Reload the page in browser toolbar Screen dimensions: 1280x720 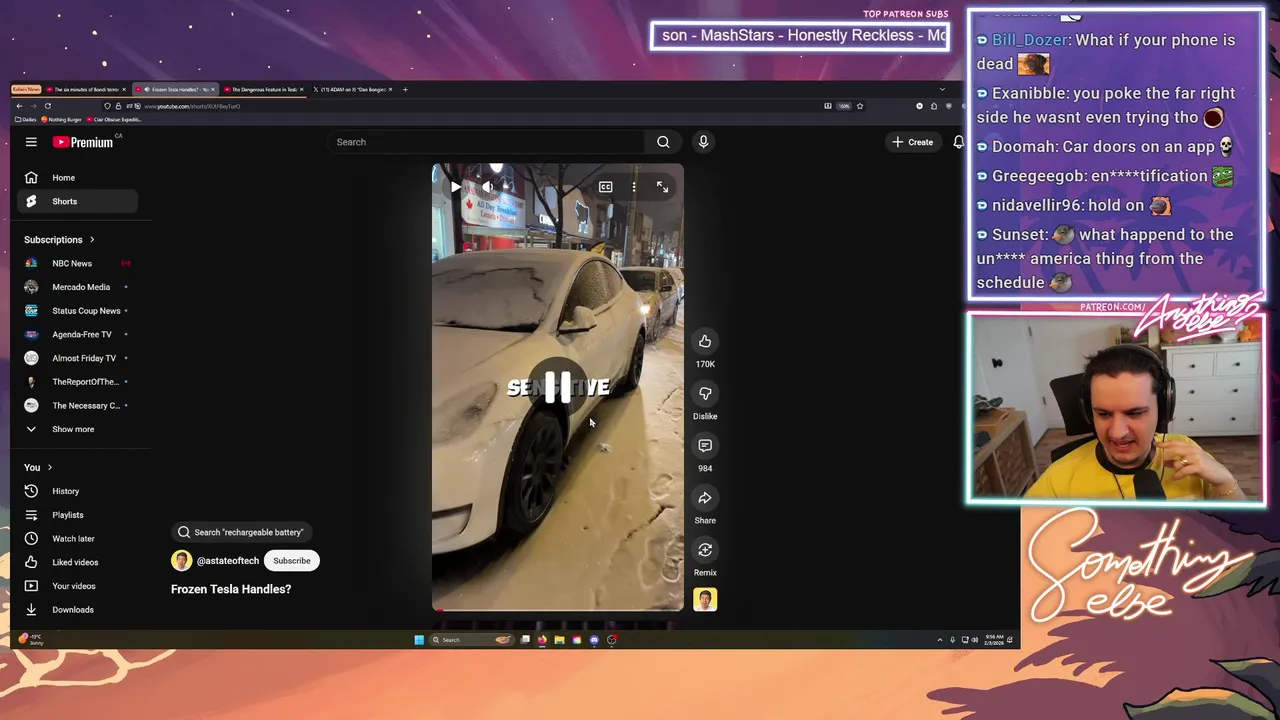point(47,106)
